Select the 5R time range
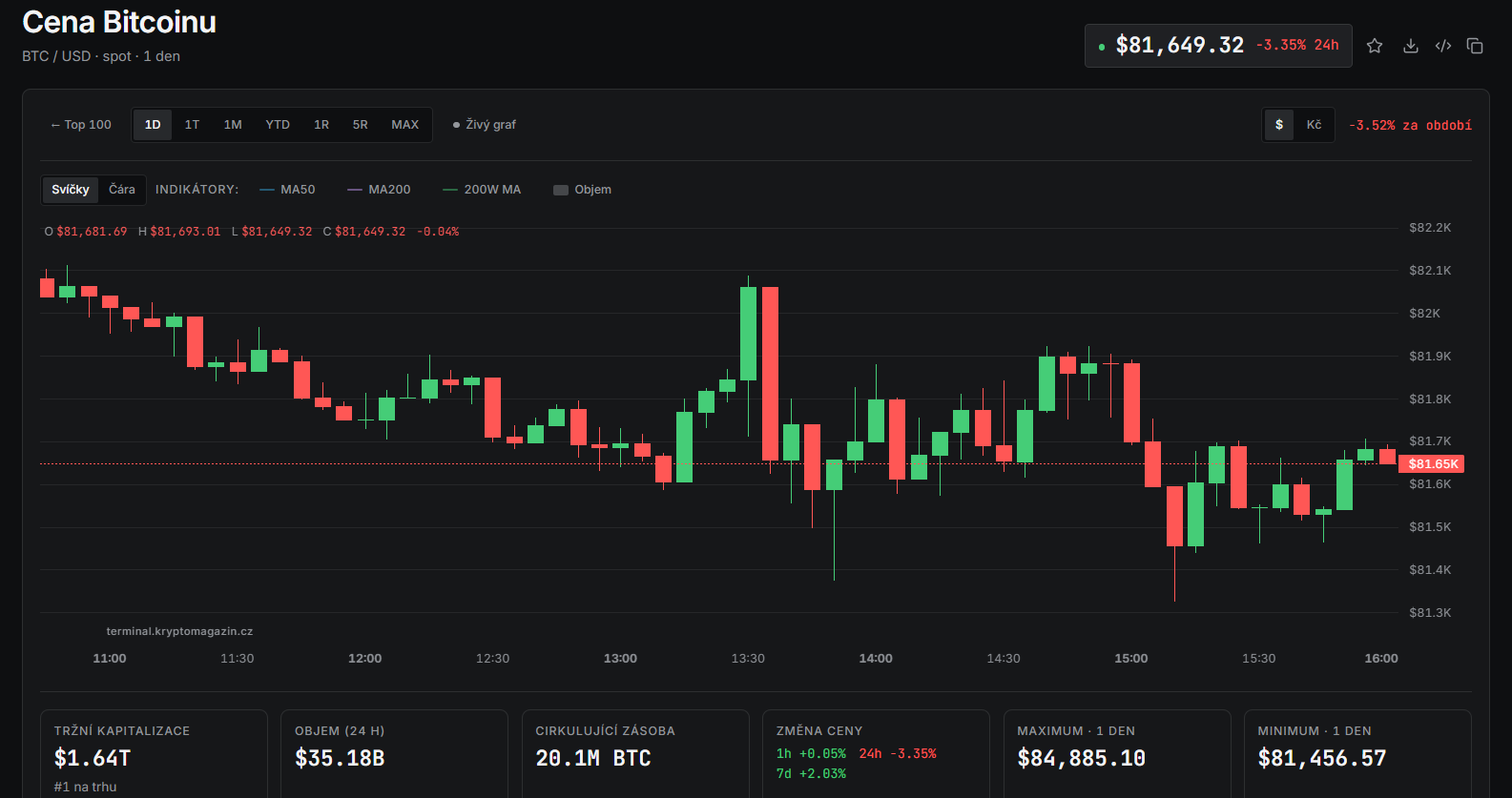1512x798 pixels. tap(360, 125)
